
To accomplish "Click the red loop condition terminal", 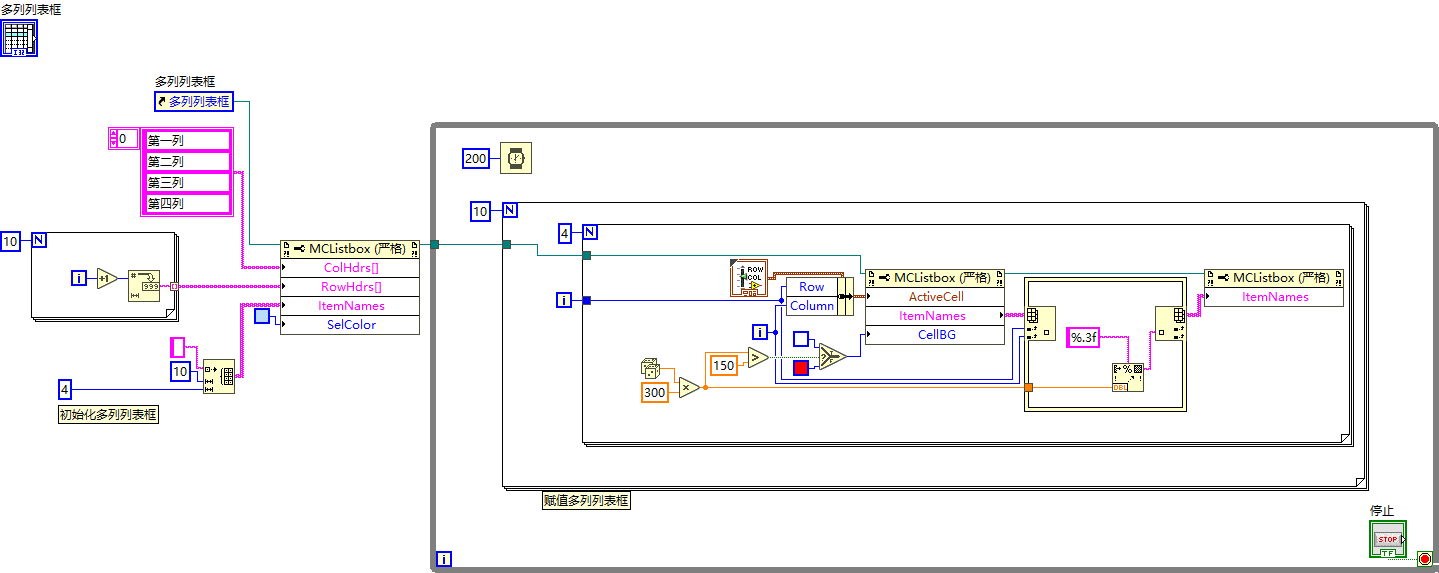I will click(1425, 559).
